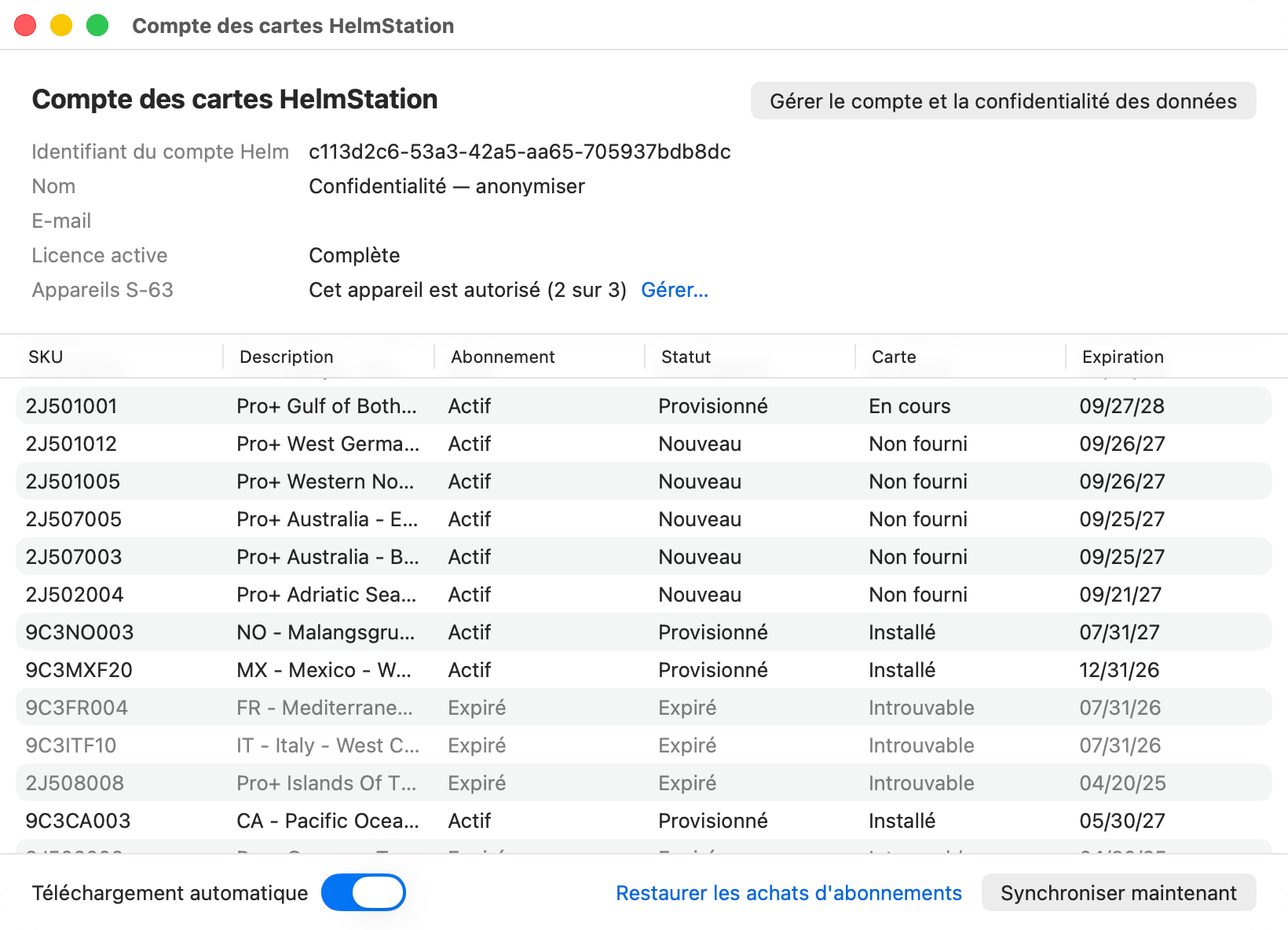Click the En cours card status cell
1288x930 pixels.
[x=909, y=406]
